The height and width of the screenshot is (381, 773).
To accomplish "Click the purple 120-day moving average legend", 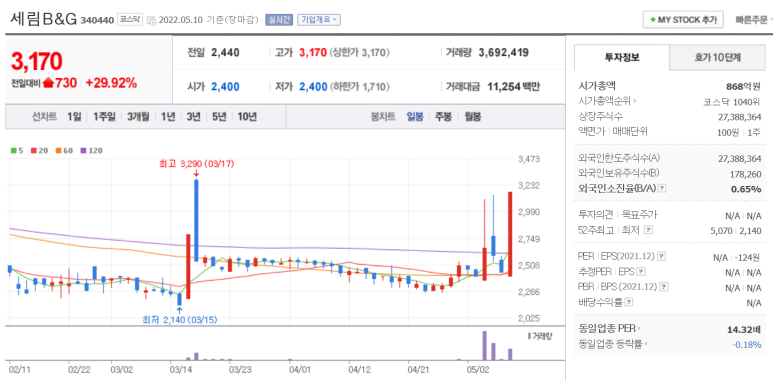I will click(x=91, y=150).
